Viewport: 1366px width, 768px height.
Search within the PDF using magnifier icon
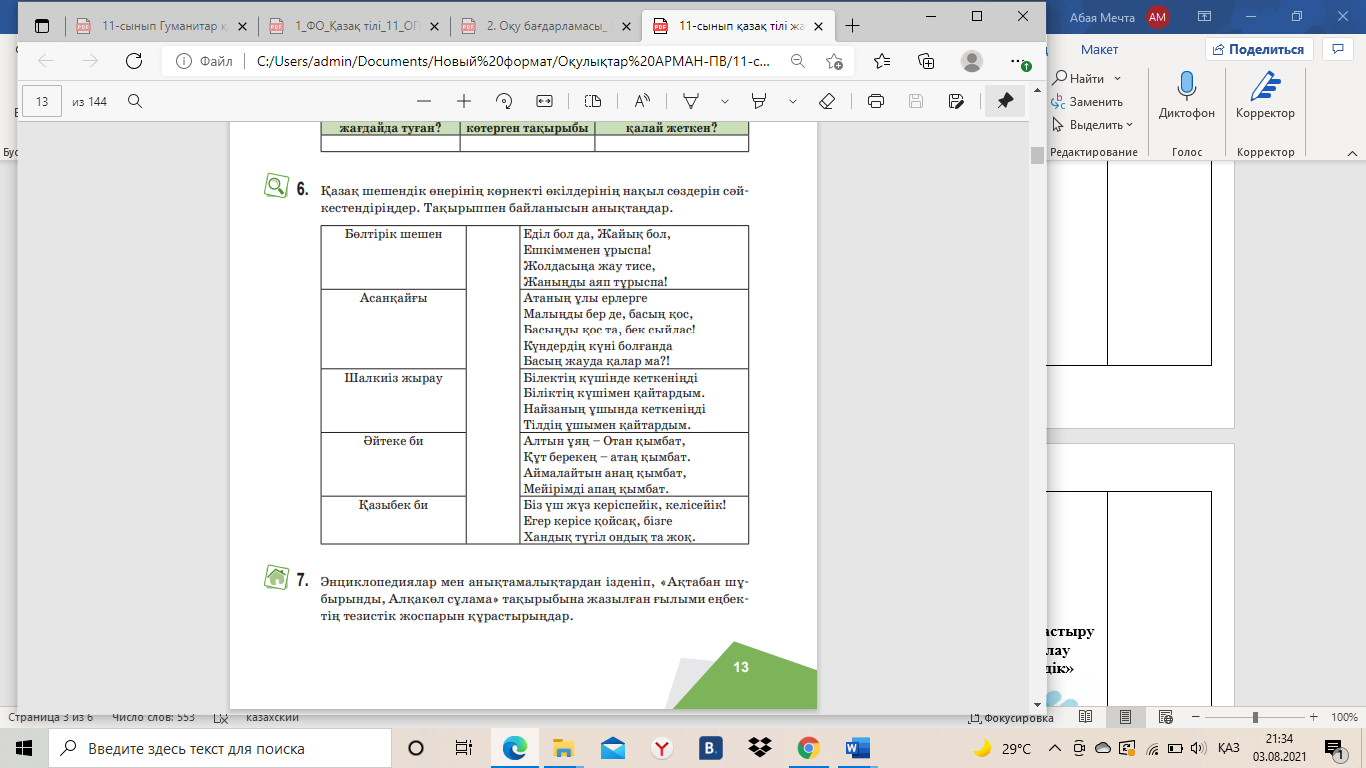[x=135, y=101]
